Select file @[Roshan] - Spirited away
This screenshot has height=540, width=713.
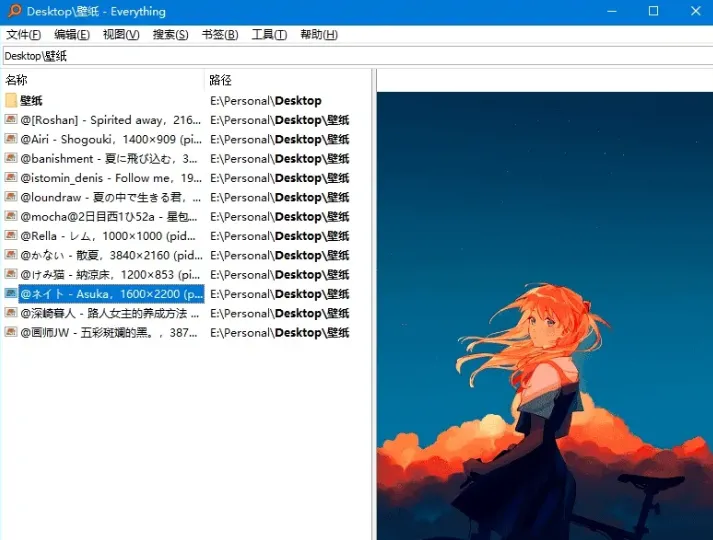[110, 120]
